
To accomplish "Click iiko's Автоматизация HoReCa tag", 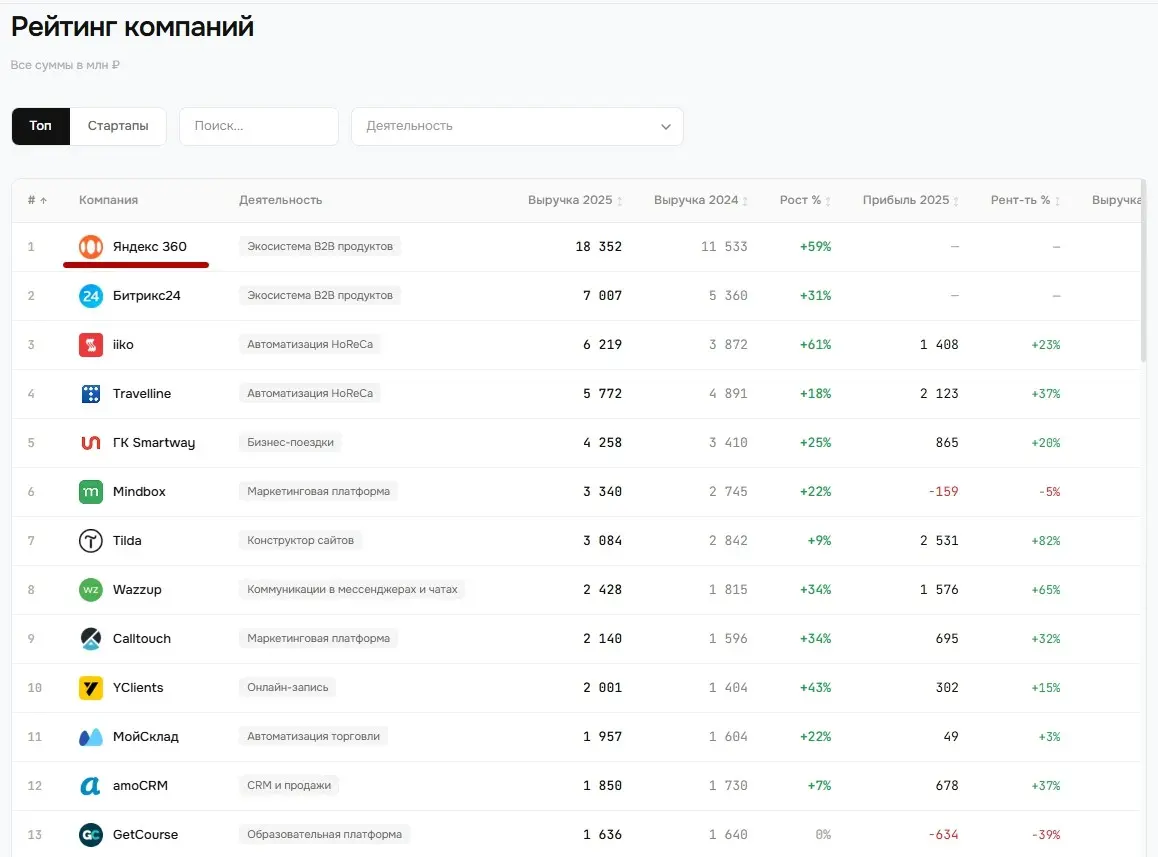I will click(310, 344).
